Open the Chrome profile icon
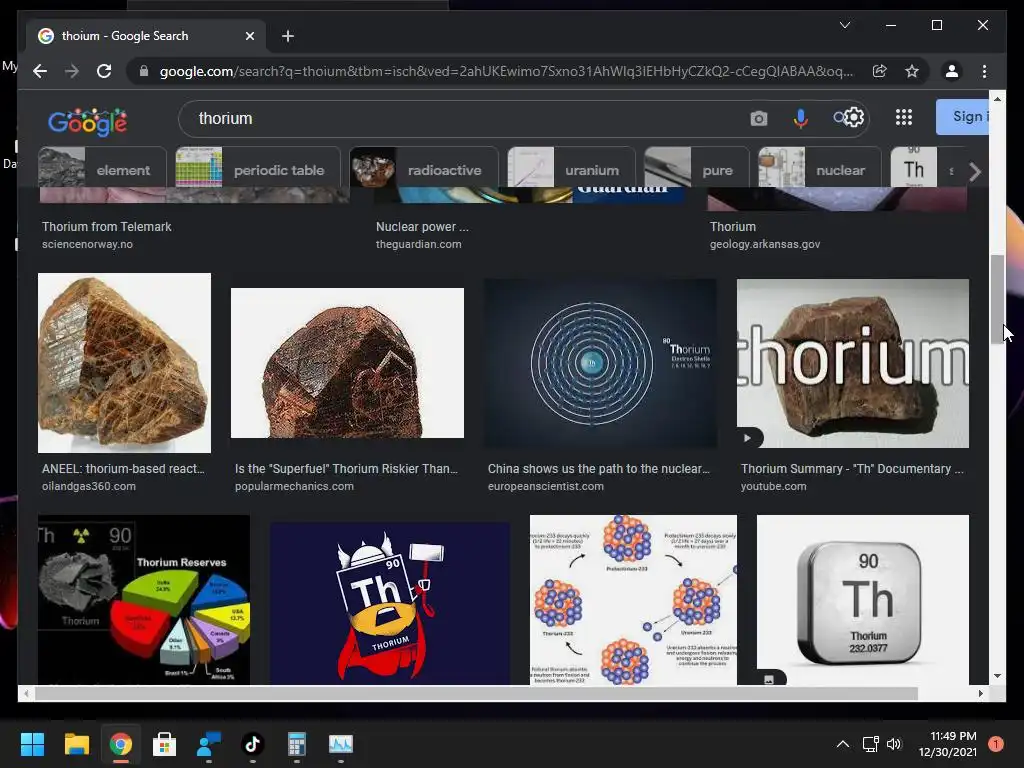 pos(952,71)
